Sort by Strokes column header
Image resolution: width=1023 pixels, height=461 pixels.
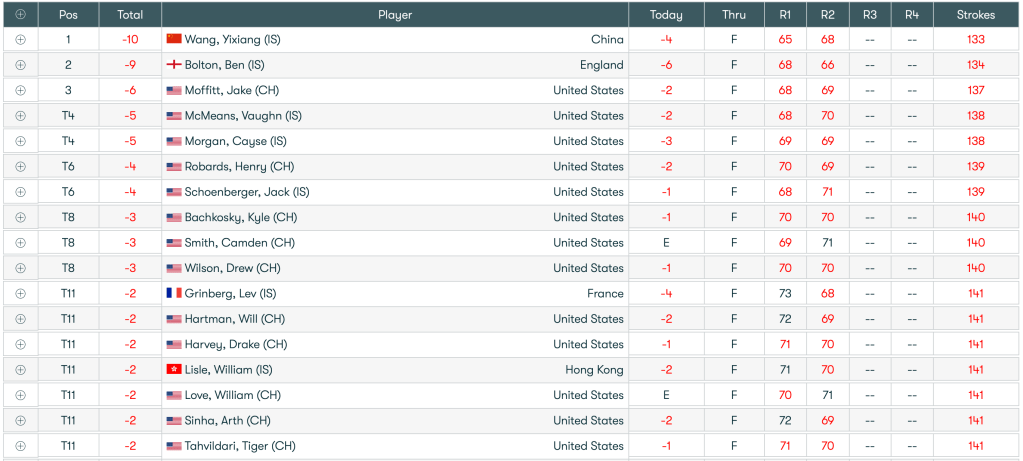tap(976, 15)
